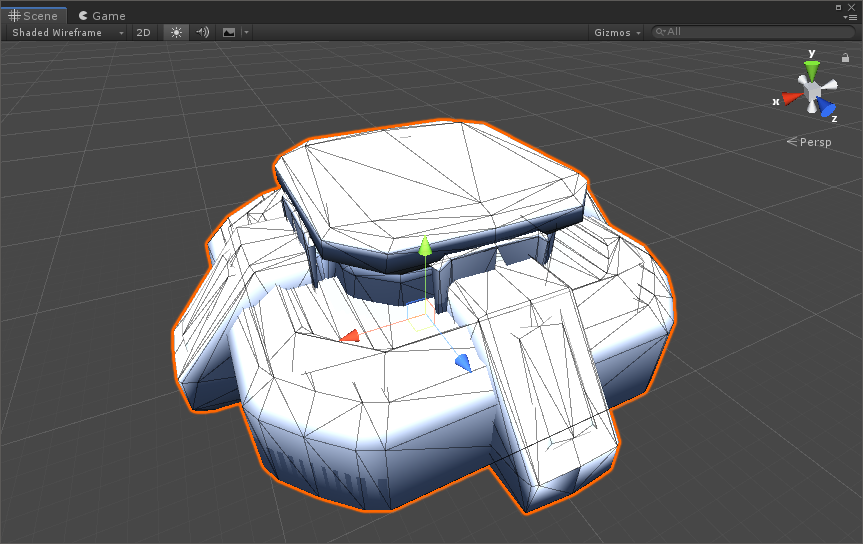863x544 pixels.
Task: Click the red X move handle arrow
Action: pos(349,336)
